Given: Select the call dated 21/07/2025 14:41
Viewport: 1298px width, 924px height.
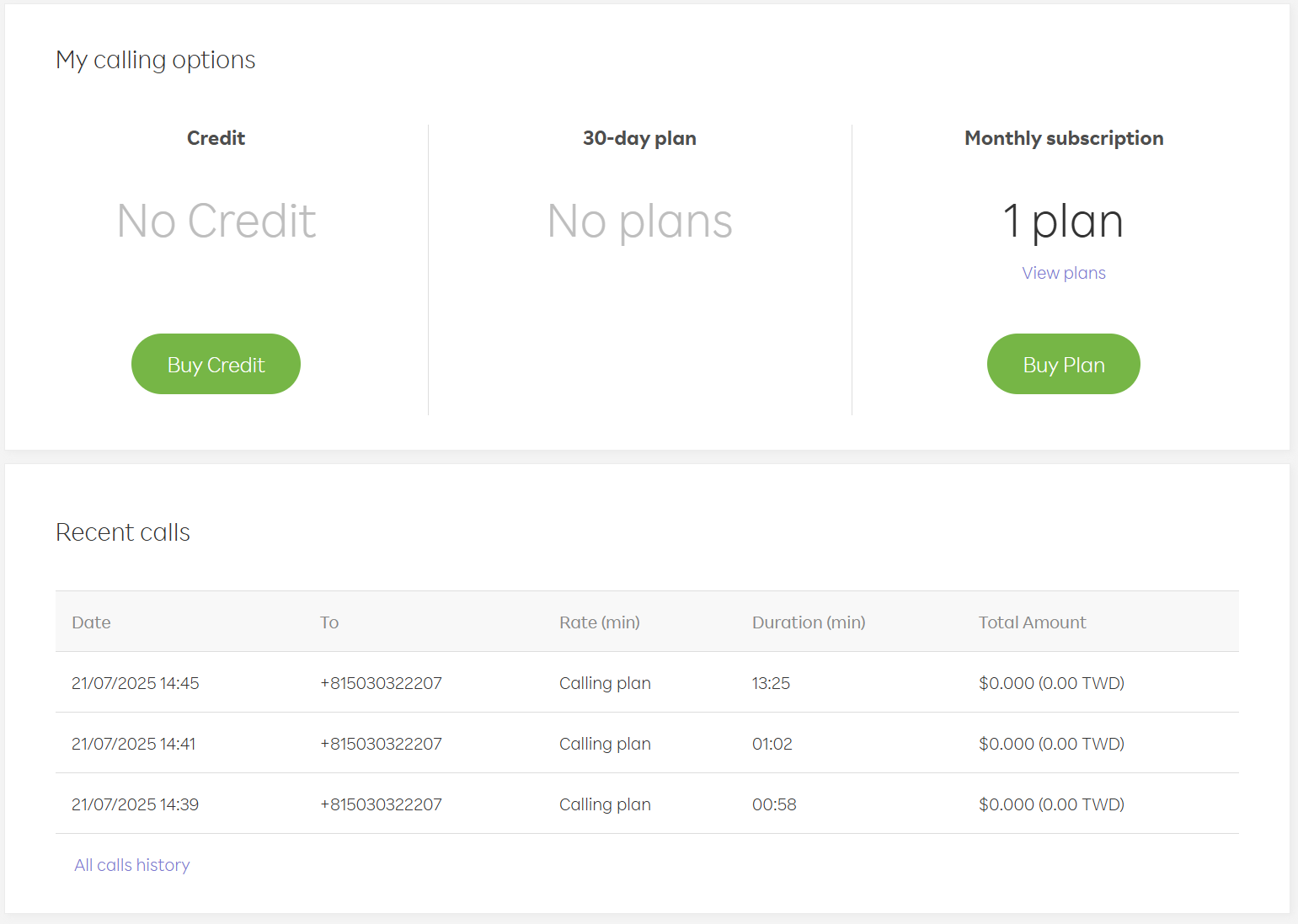Looking at the screenshot, I should click(x=134, y=744).
